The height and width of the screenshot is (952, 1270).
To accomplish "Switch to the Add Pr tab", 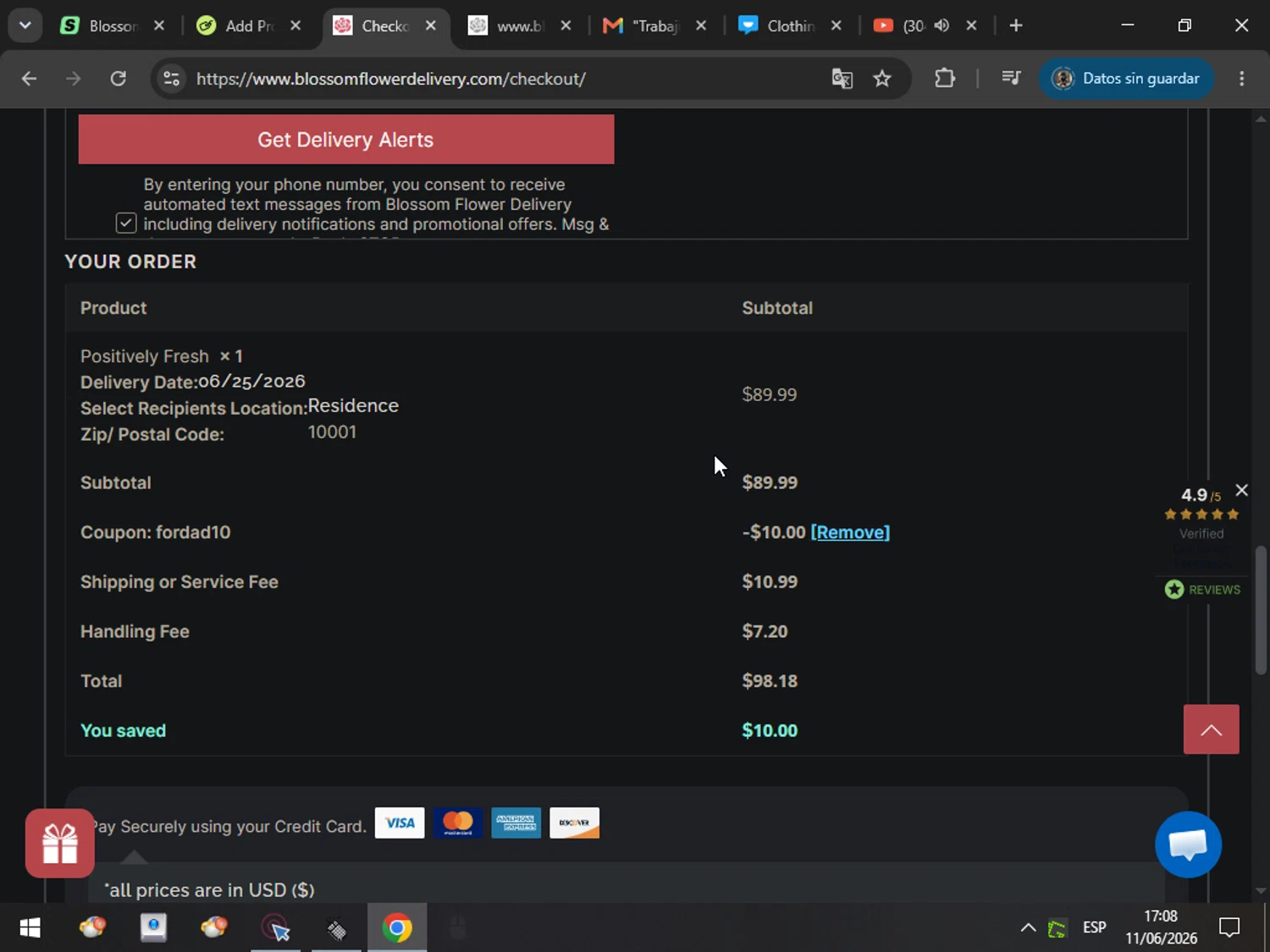I will point(249,25).
